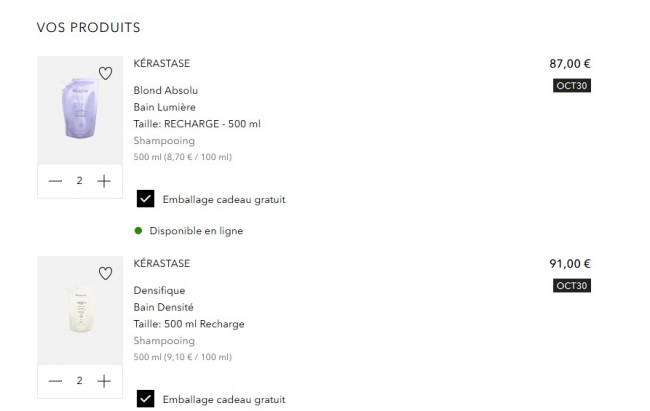Toggle gift wrap checkbox for Densifique
The image size is (650, 411).
coord(145,399)
